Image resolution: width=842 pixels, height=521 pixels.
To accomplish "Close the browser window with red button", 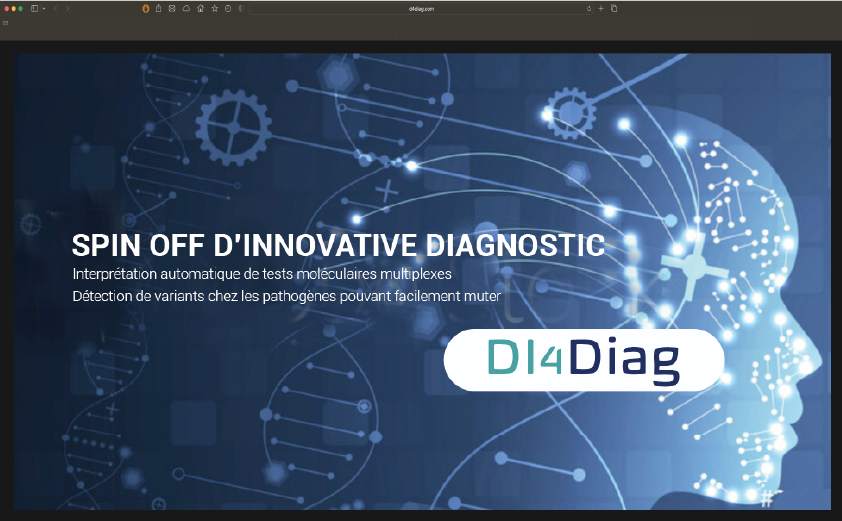I will (x=7, y=8).
